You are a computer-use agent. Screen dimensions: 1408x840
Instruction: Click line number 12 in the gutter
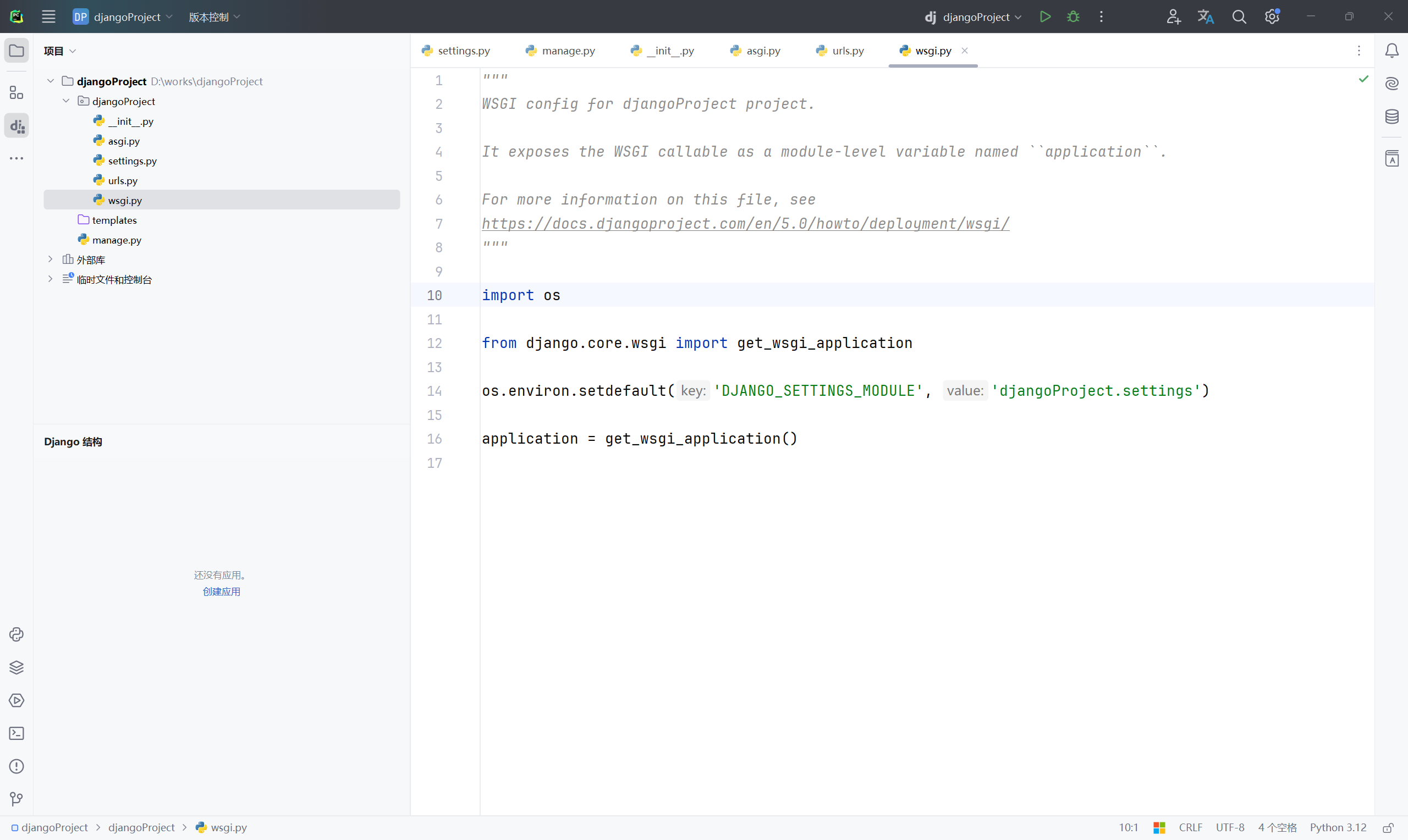pyautogui.click(x=435, y=343)
